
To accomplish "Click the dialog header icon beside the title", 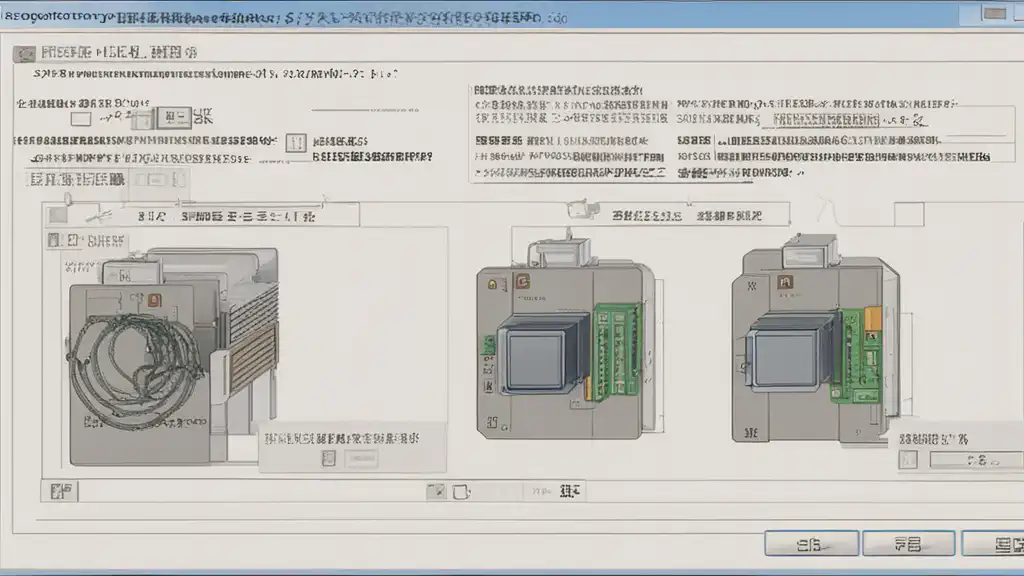I will pos(24,54).
